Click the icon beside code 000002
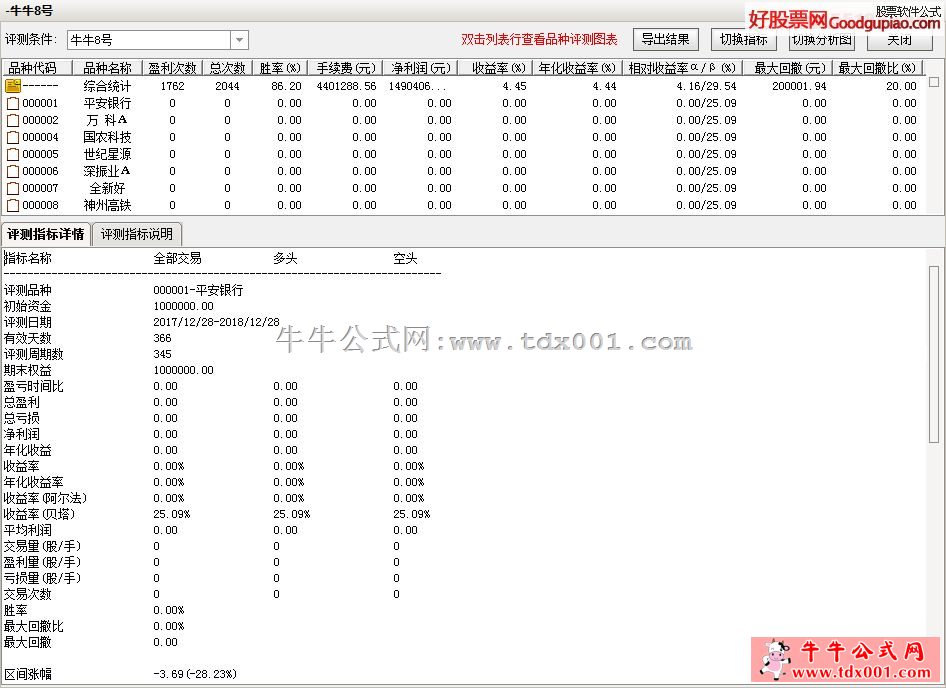Viewport: 946px width, 688px height. coord(13,120)
